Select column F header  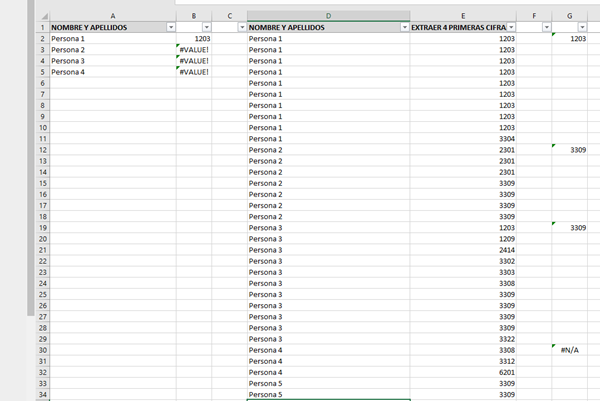534,16
